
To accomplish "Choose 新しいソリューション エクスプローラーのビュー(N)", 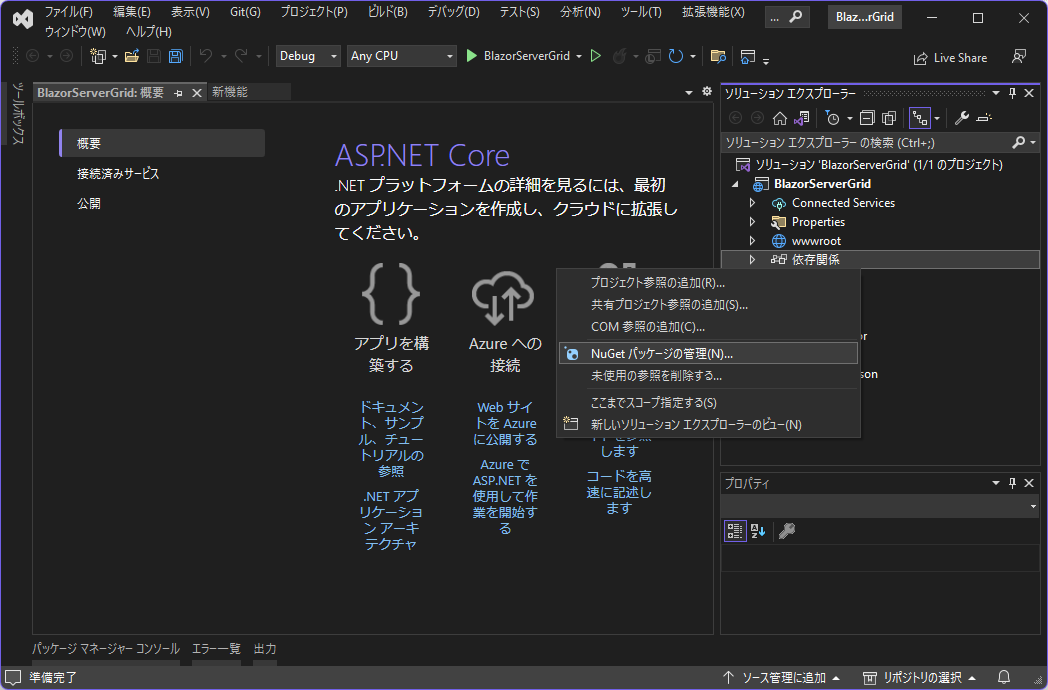I will click(x=708, y=425).
